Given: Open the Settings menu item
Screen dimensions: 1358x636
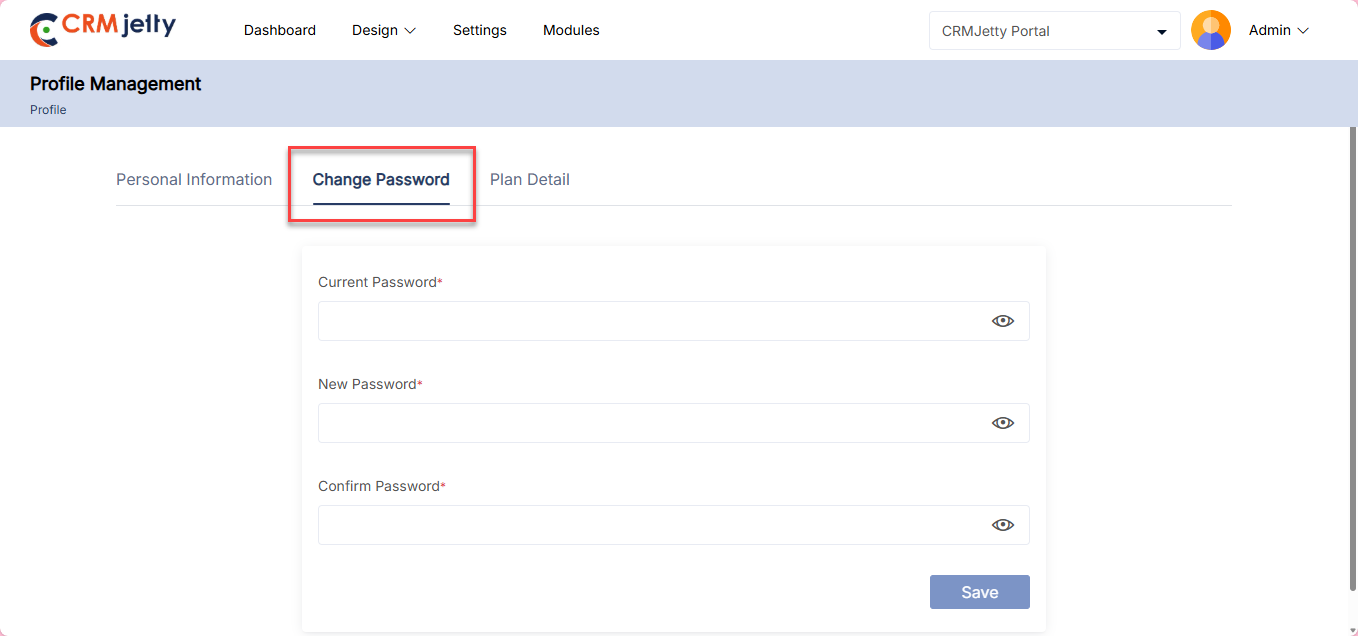Looking at the screenshot, I should click(x=480, y=30).
